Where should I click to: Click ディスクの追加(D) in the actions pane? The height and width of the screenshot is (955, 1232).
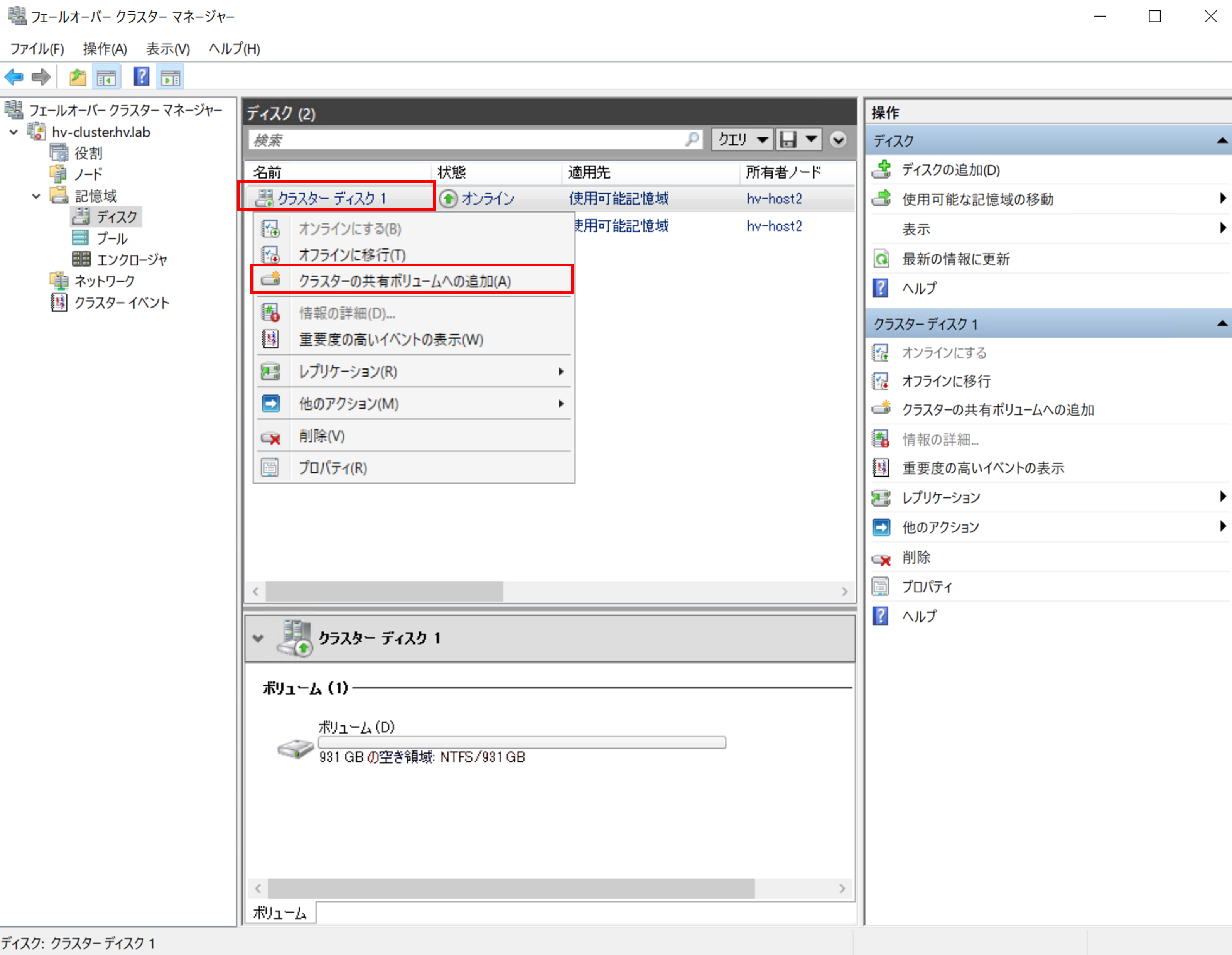click(x=950, y=170)
